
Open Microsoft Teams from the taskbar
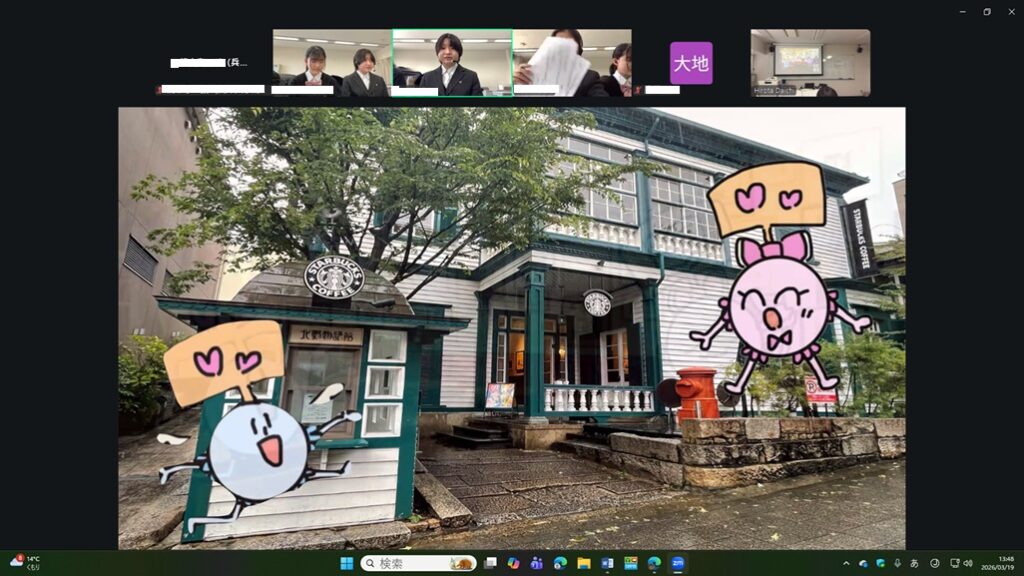pyautogui.click(x=537, y=563)
